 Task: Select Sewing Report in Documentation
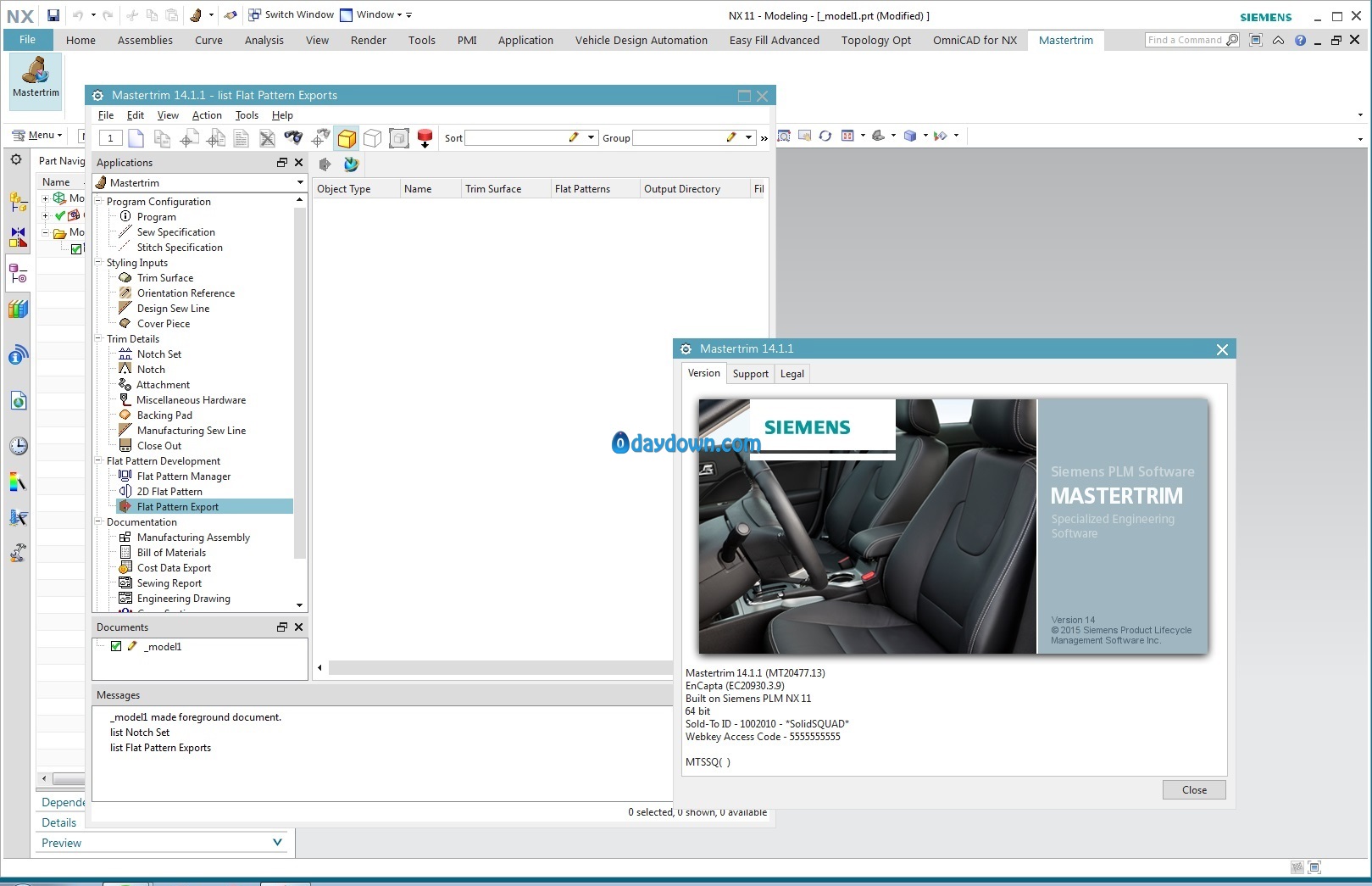click(169, 583)
